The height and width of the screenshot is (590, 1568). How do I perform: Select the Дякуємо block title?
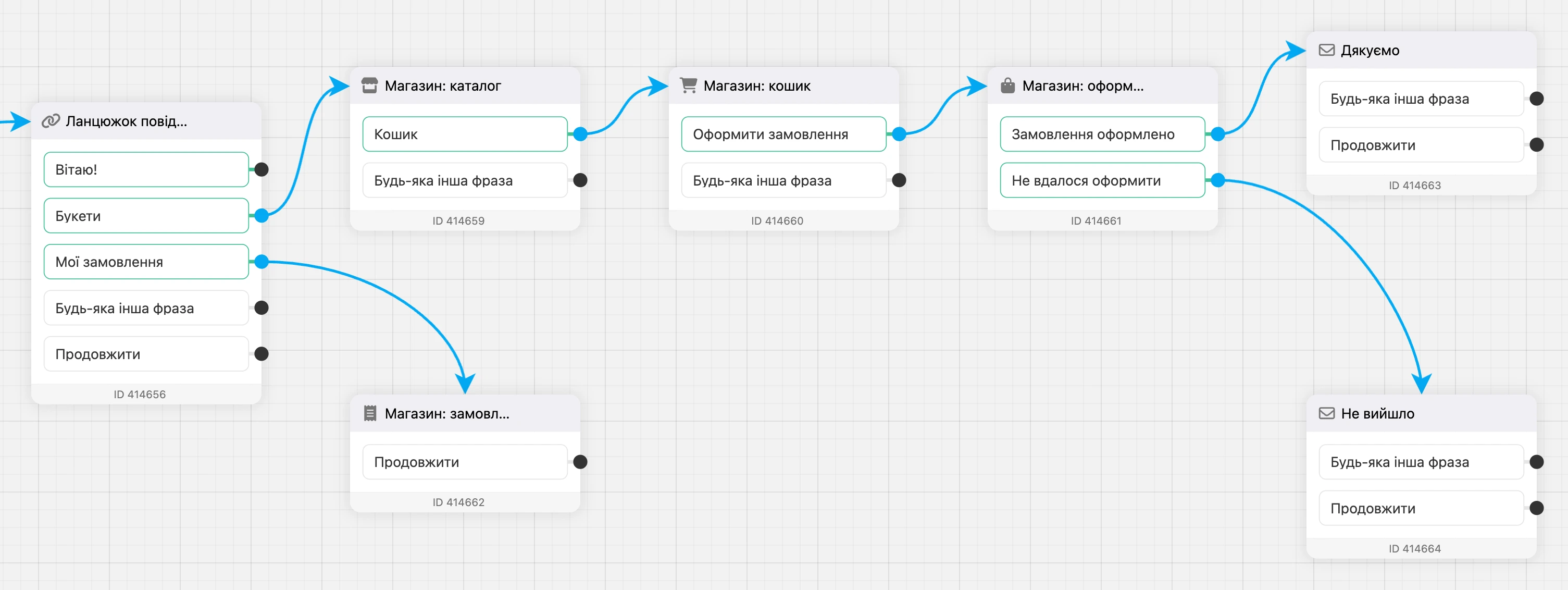click(x=1370, y=51)
